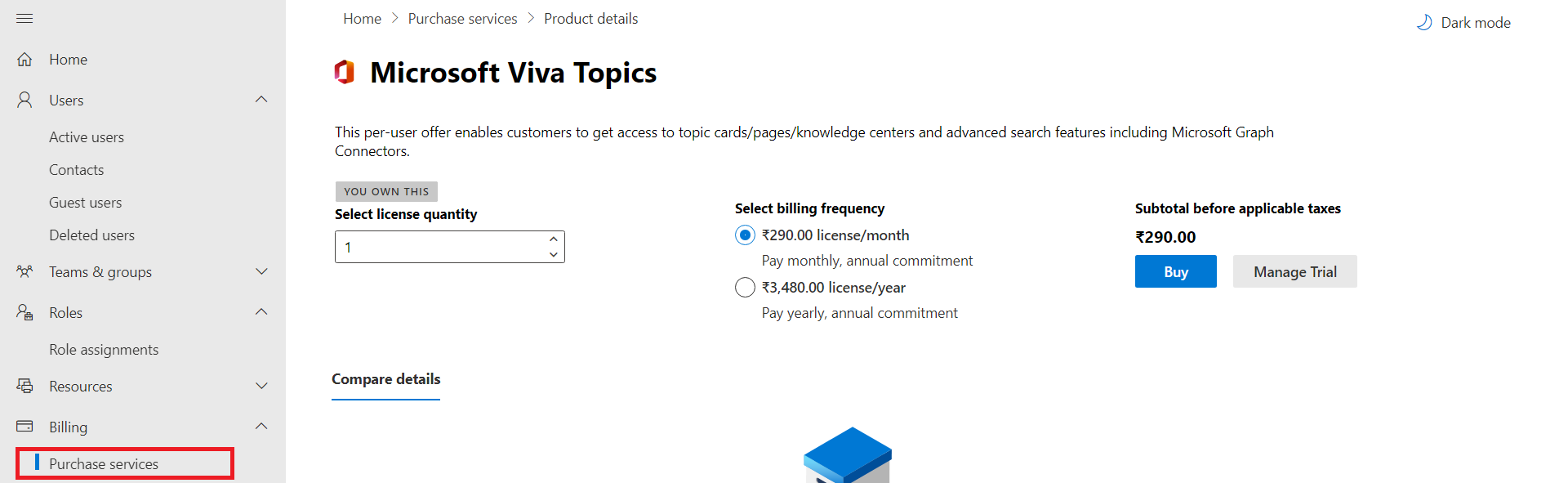Click the Resources icon in sidebar
The height and width of the screenshot is (483, 1568).
pos(24,386)
